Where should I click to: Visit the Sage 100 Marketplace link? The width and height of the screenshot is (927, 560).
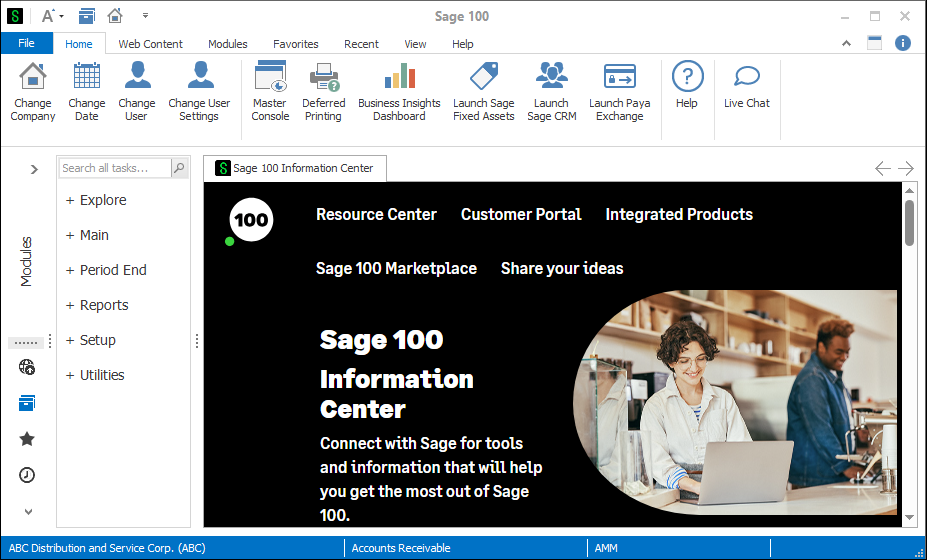point(396,268)
